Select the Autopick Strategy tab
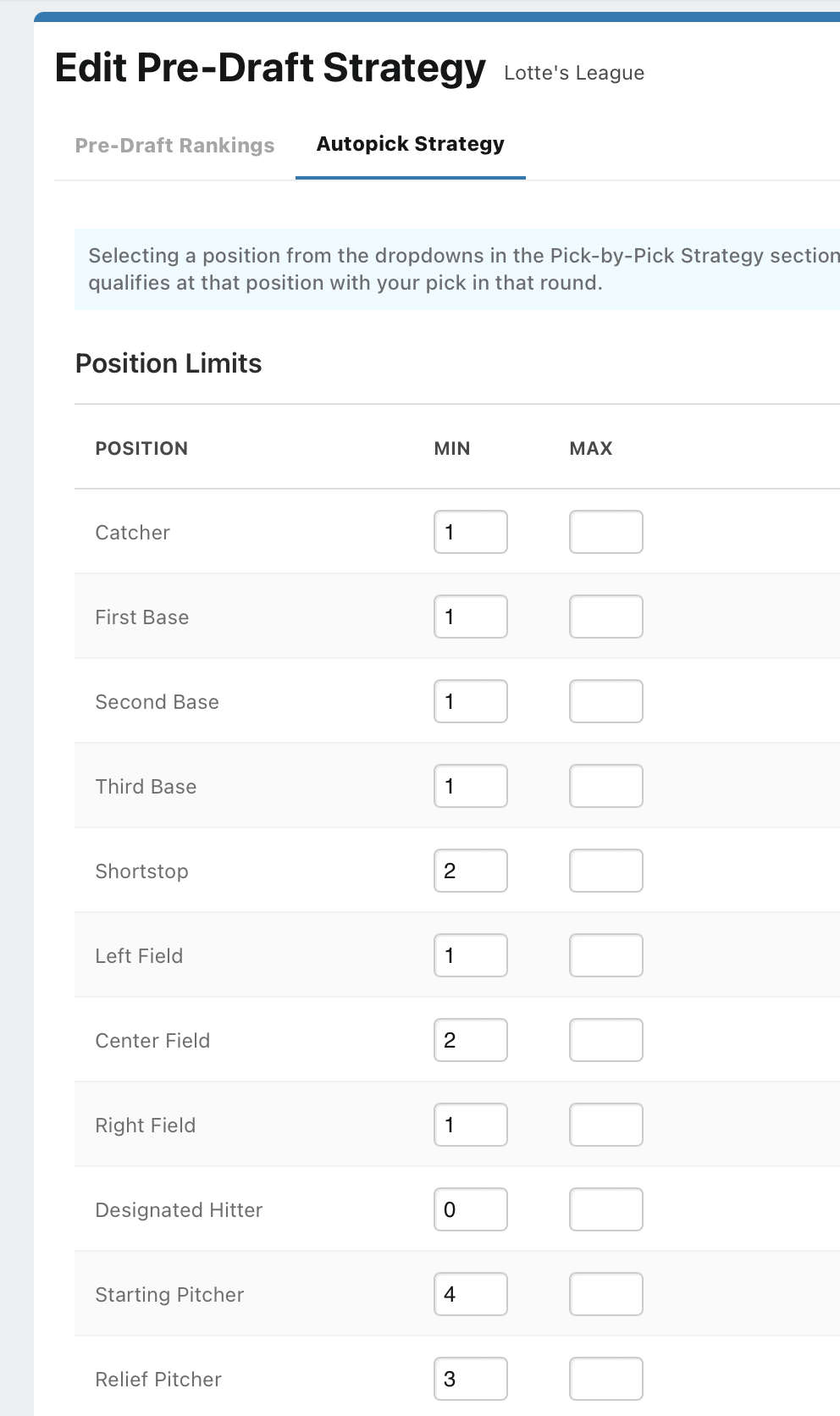The image size is (840, 1416). [x=411, y=144]
